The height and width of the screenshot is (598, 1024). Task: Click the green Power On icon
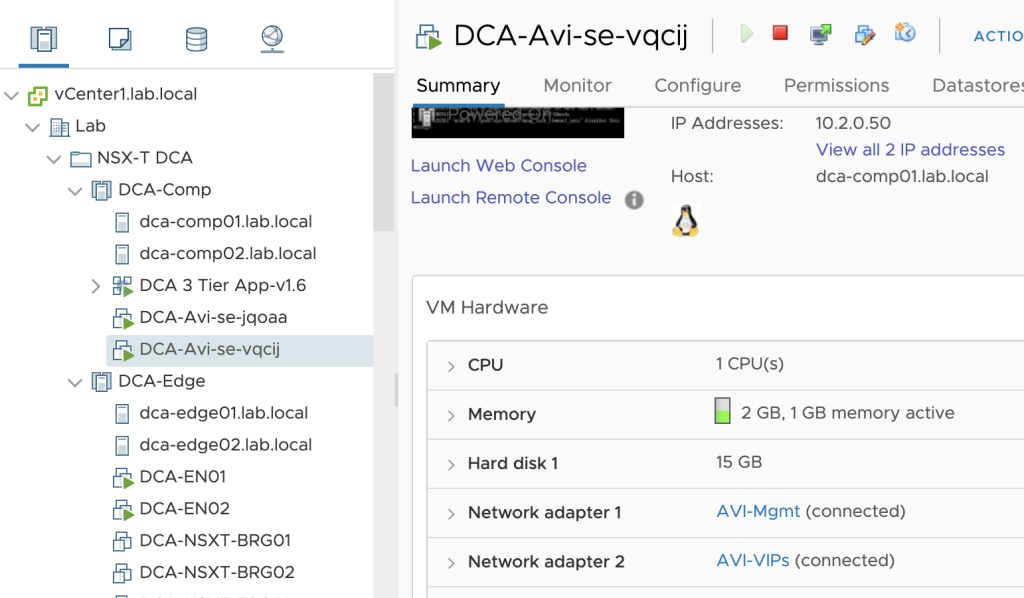pyautogui.click(x=746, y=33)
